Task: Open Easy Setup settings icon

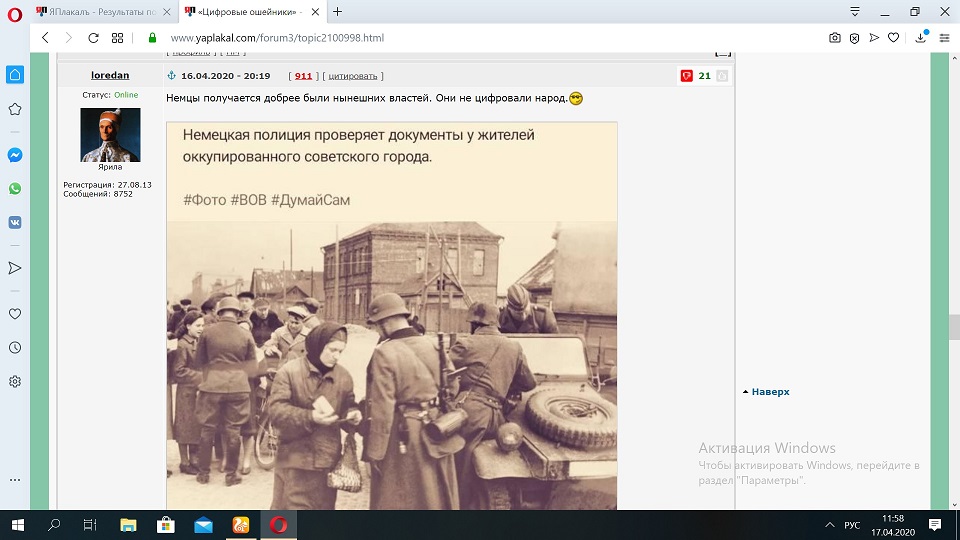Action: (944, 38)
